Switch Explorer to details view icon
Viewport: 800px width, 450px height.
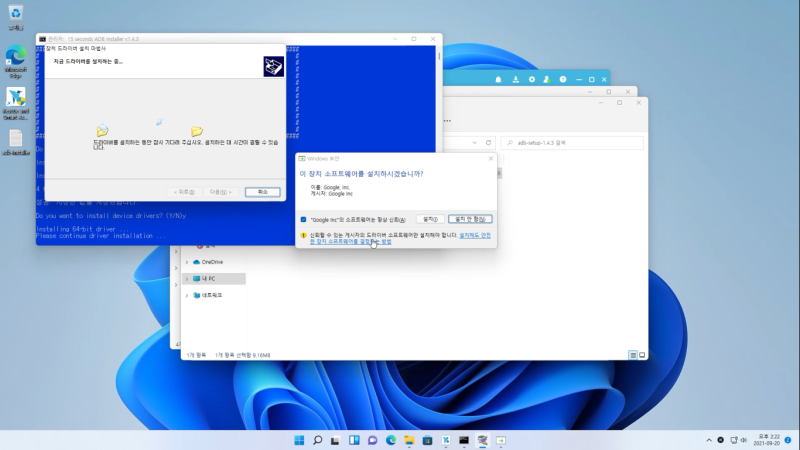pyautogui.click(x=633, y=355)
